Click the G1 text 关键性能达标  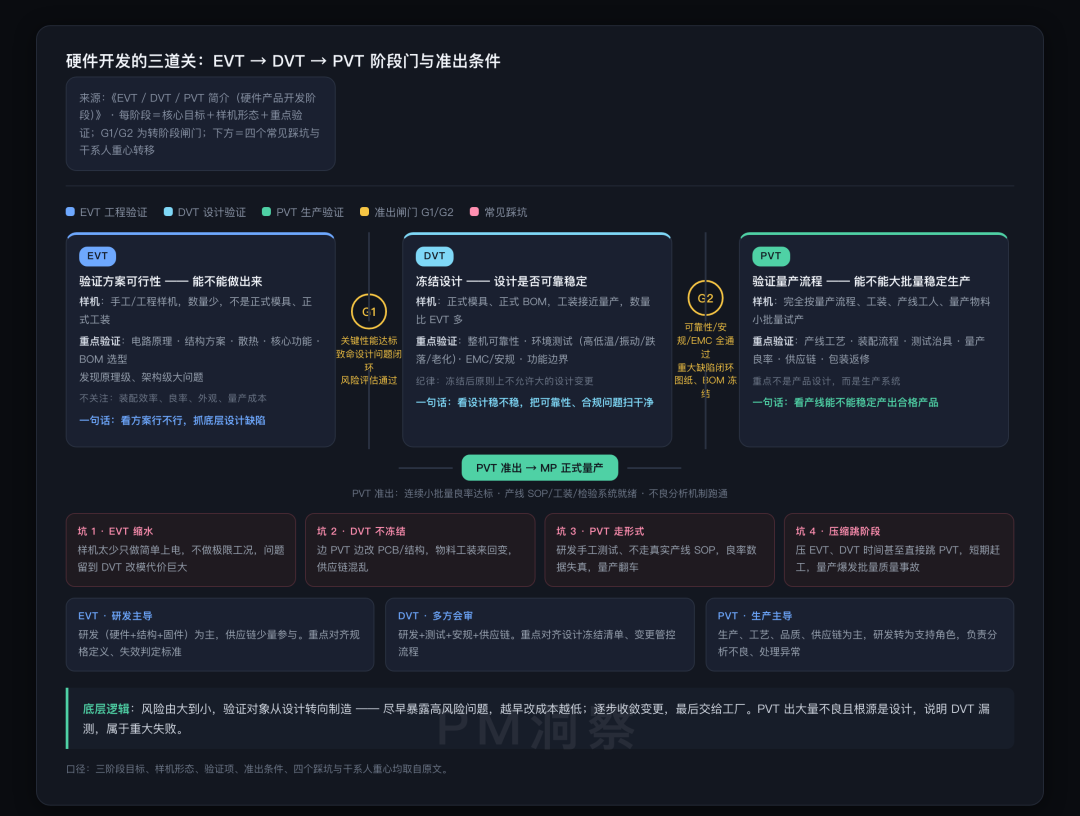tap(369, 341)
